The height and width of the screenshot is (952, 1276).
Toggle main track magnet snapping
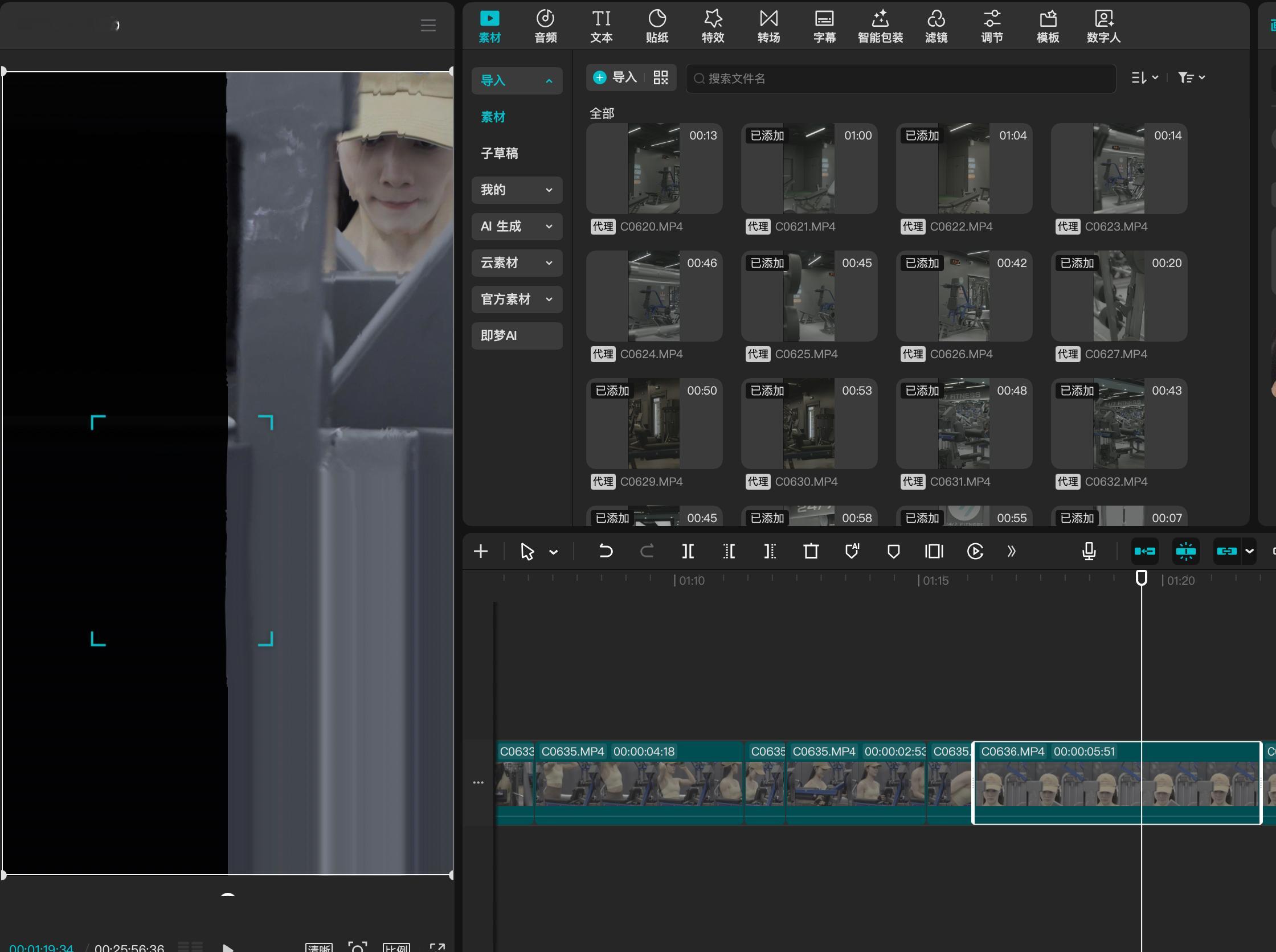click(x=1144, y=552)
